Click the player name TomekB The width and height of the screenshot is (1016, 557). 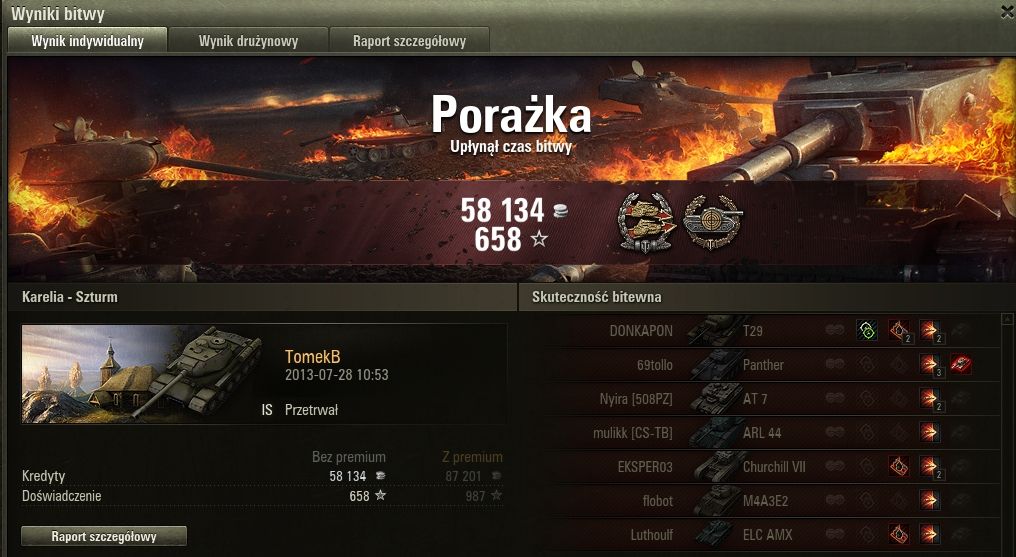pos(312,357)
